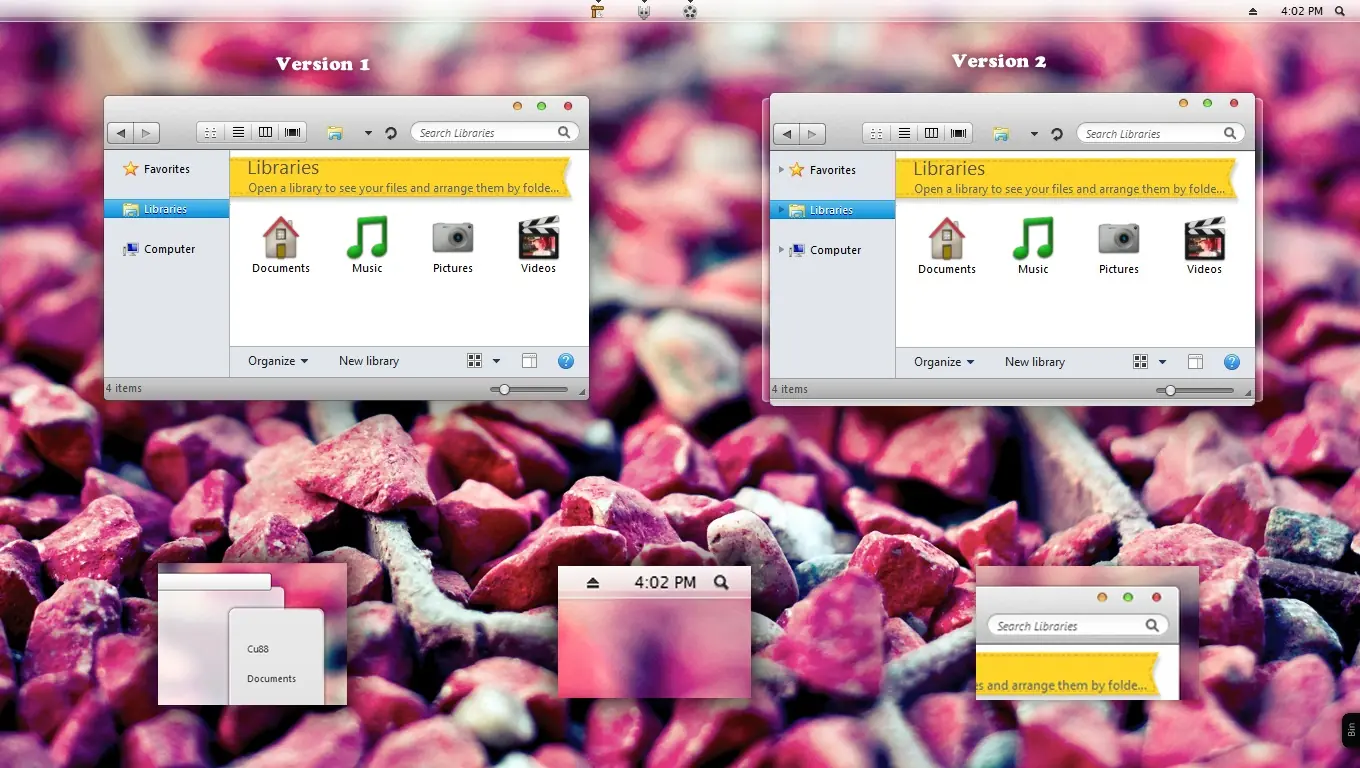
Task: Click "4 items" status text in Version 2
Action: pos(790,389)
